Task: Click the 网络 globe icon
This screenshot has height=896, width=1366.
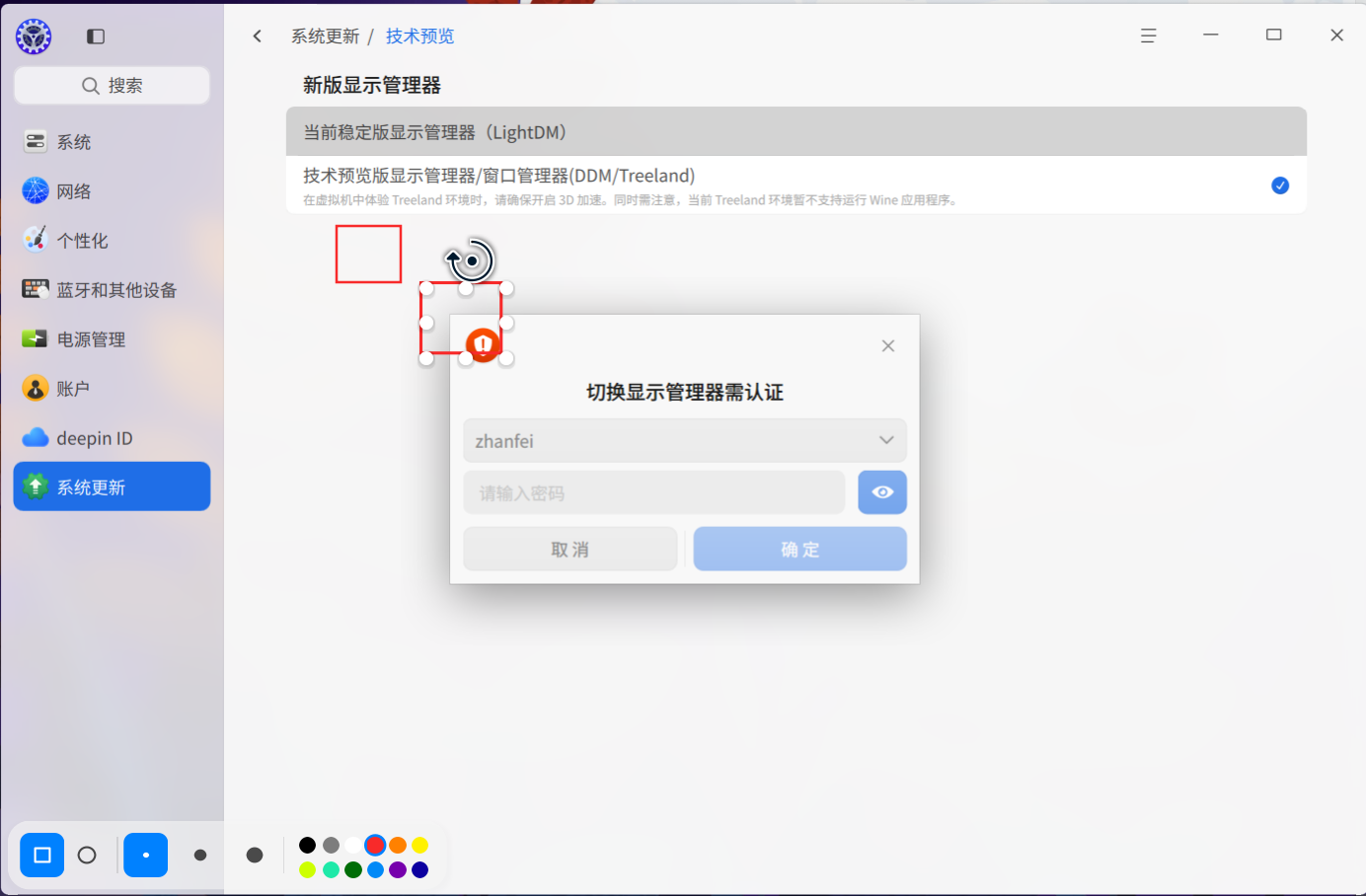Action: [x=36, y=190]
